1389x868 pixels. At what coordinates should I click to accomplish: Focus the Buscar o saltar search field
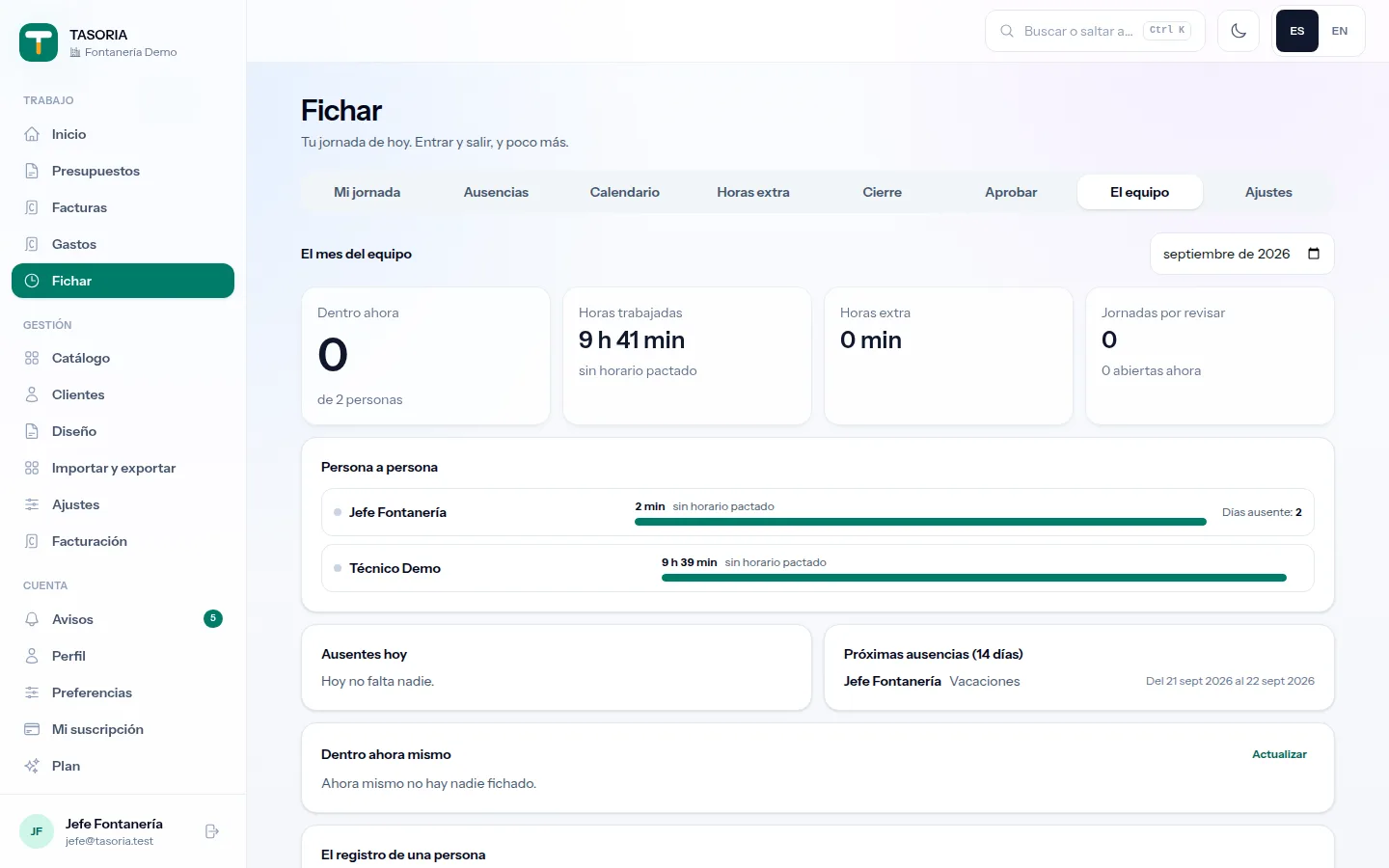coord(1095,31)
